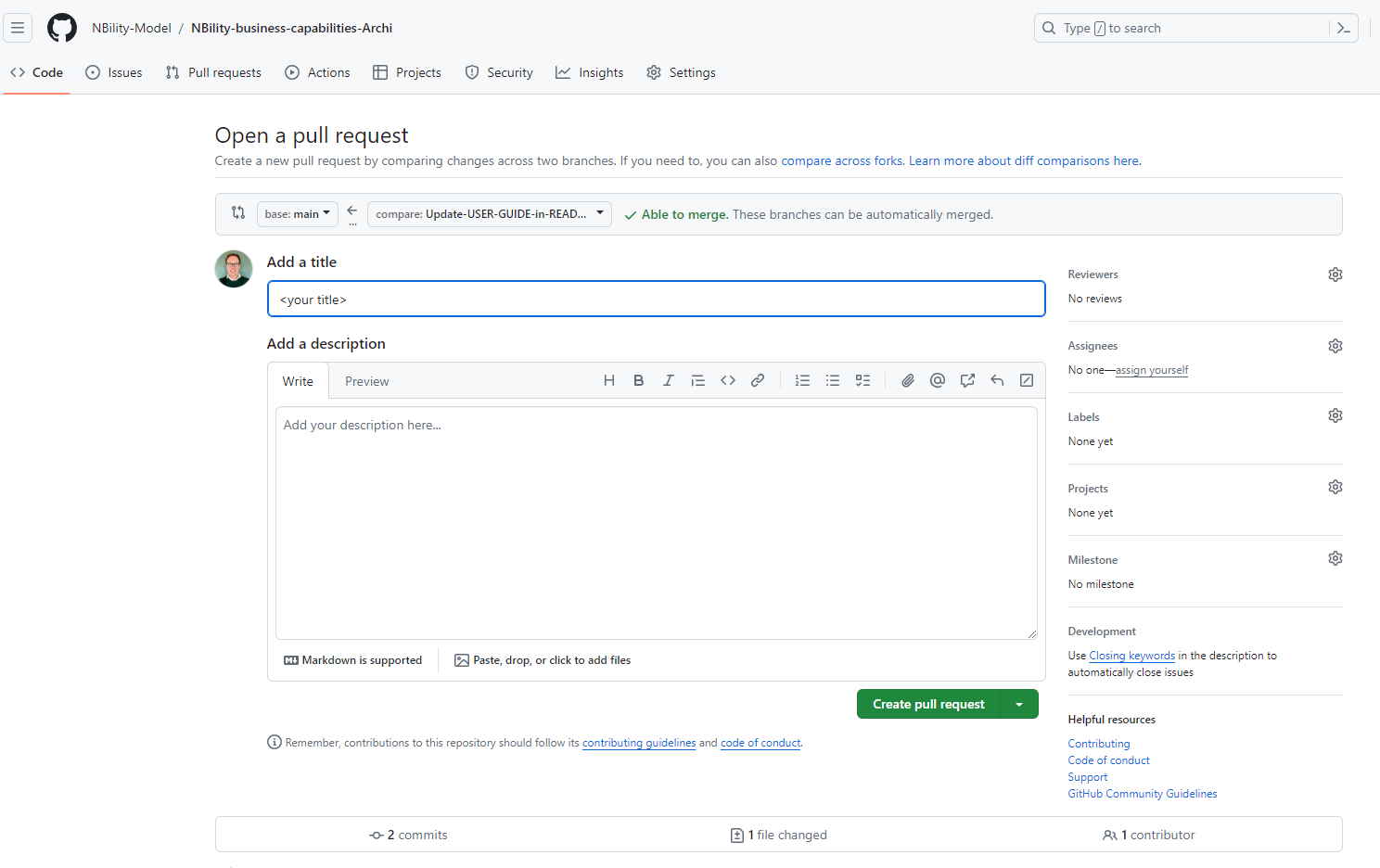1380x868 pixels.
Task: Apply bold formatting in the description toolbar
Action: point(638,380)
